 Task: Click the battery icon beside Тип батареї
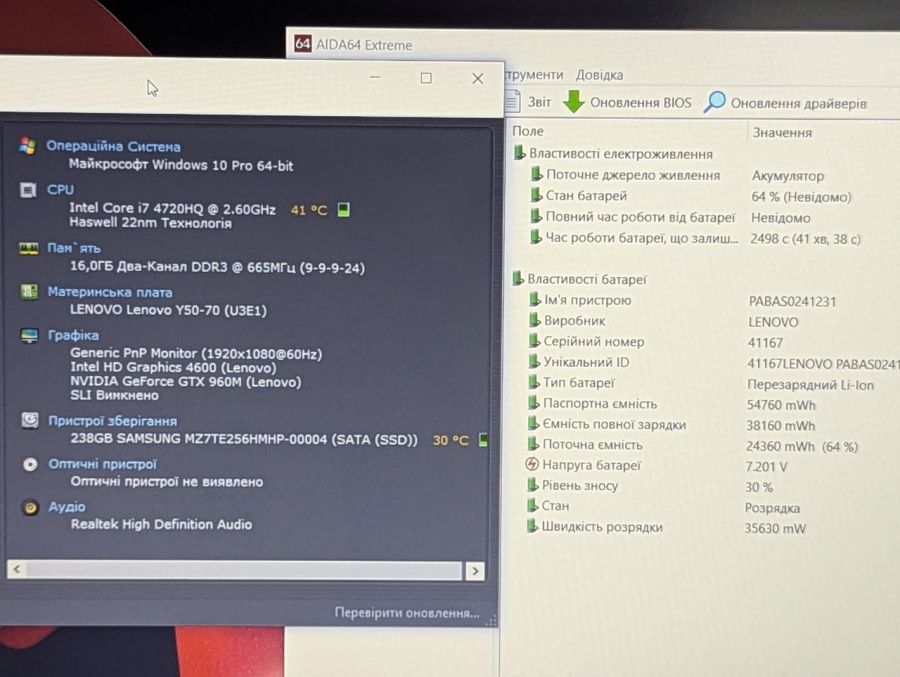click(534, 382)
